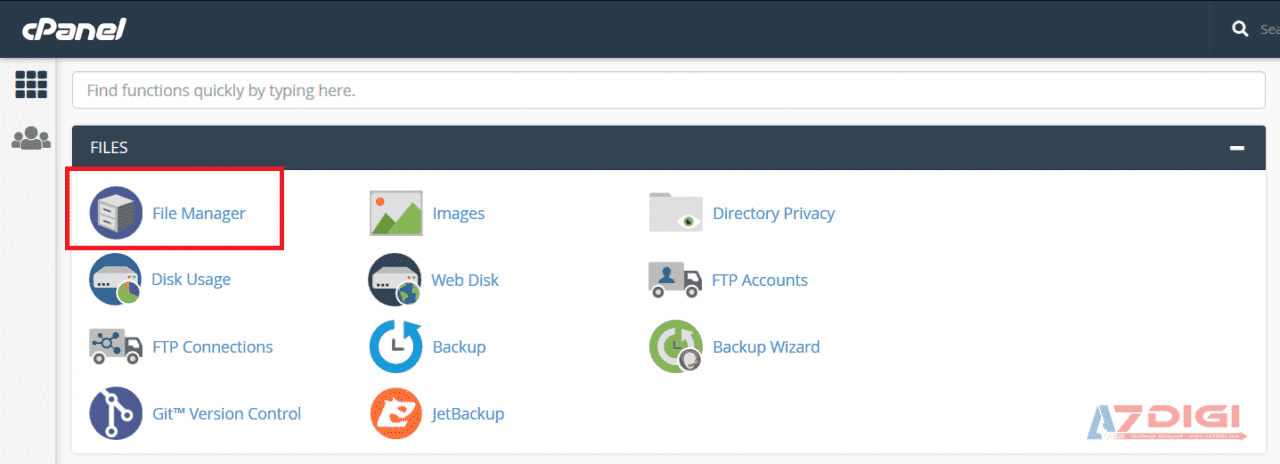Screen dimensions: 1280x464
Task: Click the Backup clock icon
Action: pyautogui.click(x=396, y=347)
